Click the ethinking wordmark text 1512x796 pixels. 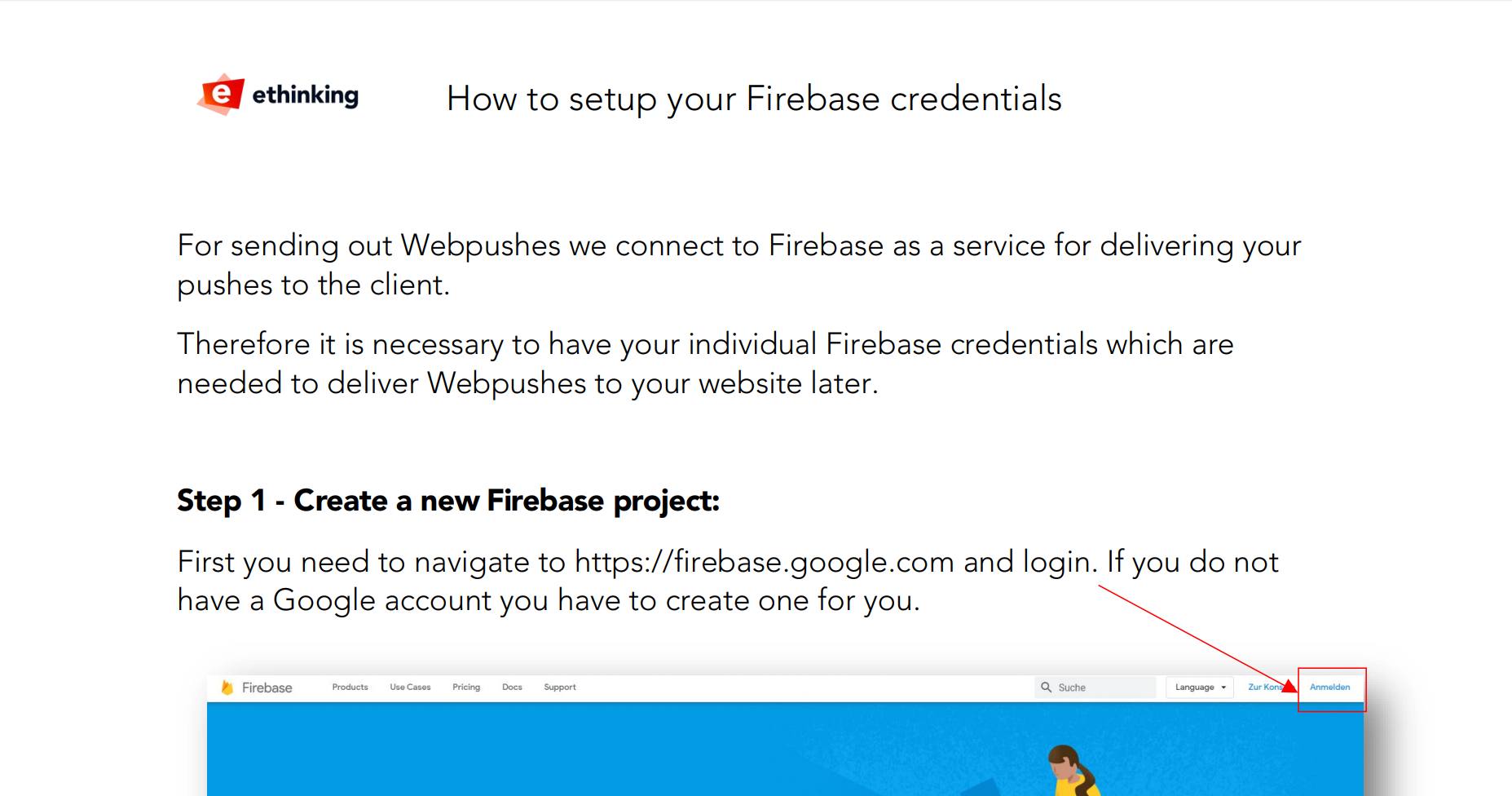[x=306, y=95]
